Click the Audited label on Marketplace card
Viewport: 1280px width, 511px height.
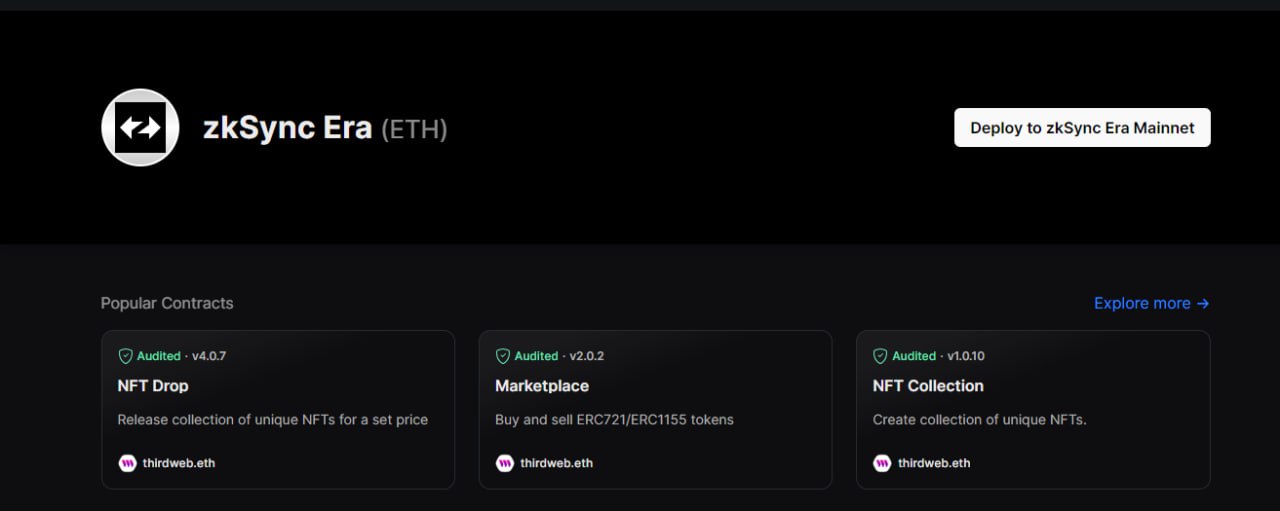click(x=536, y=356)
